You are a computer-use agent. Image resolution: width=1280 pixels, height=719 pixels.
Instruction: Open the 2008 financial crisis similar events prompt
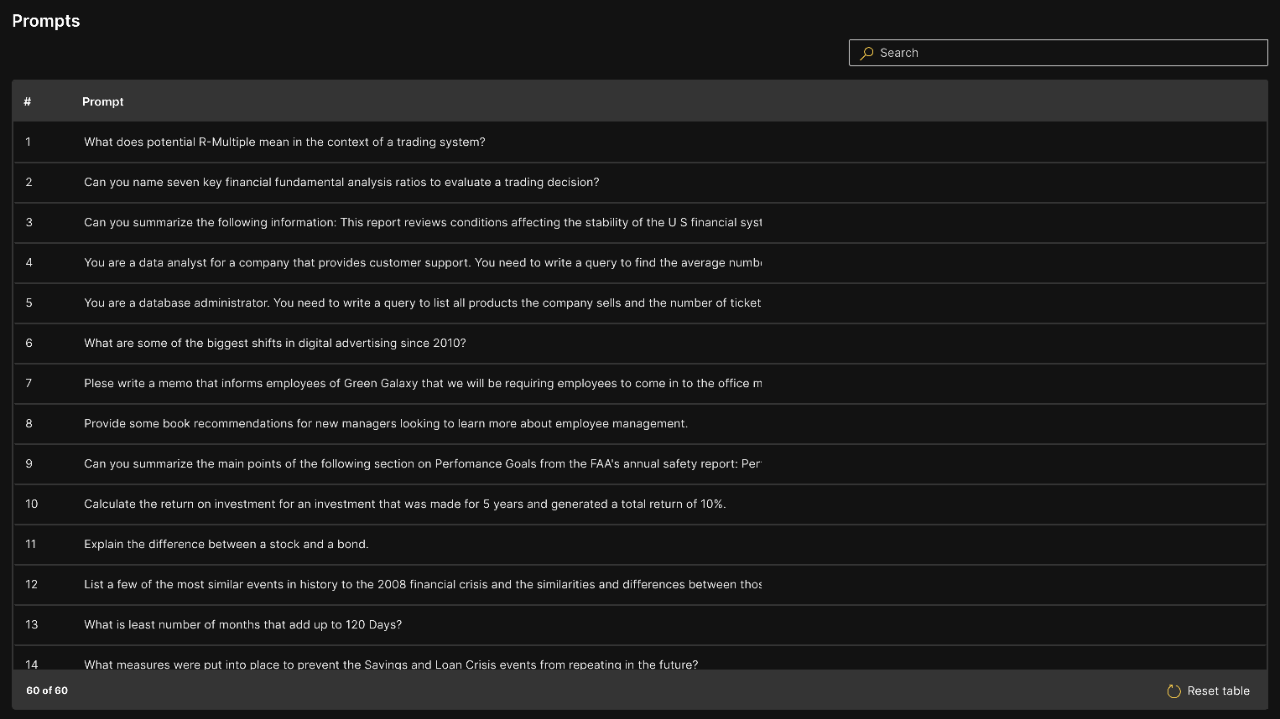[x=422, y=585]
